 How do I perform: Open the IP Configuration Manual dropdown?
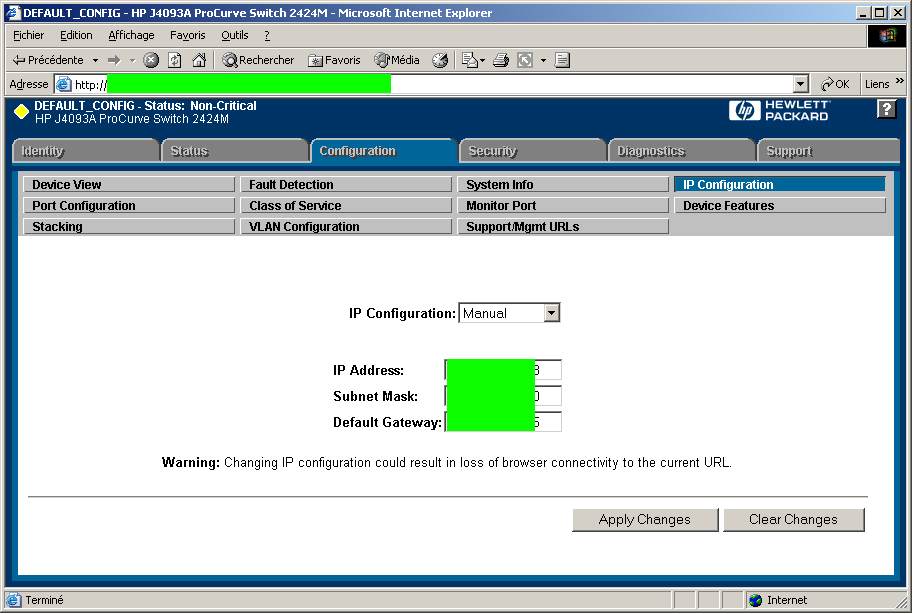point(551,313)
